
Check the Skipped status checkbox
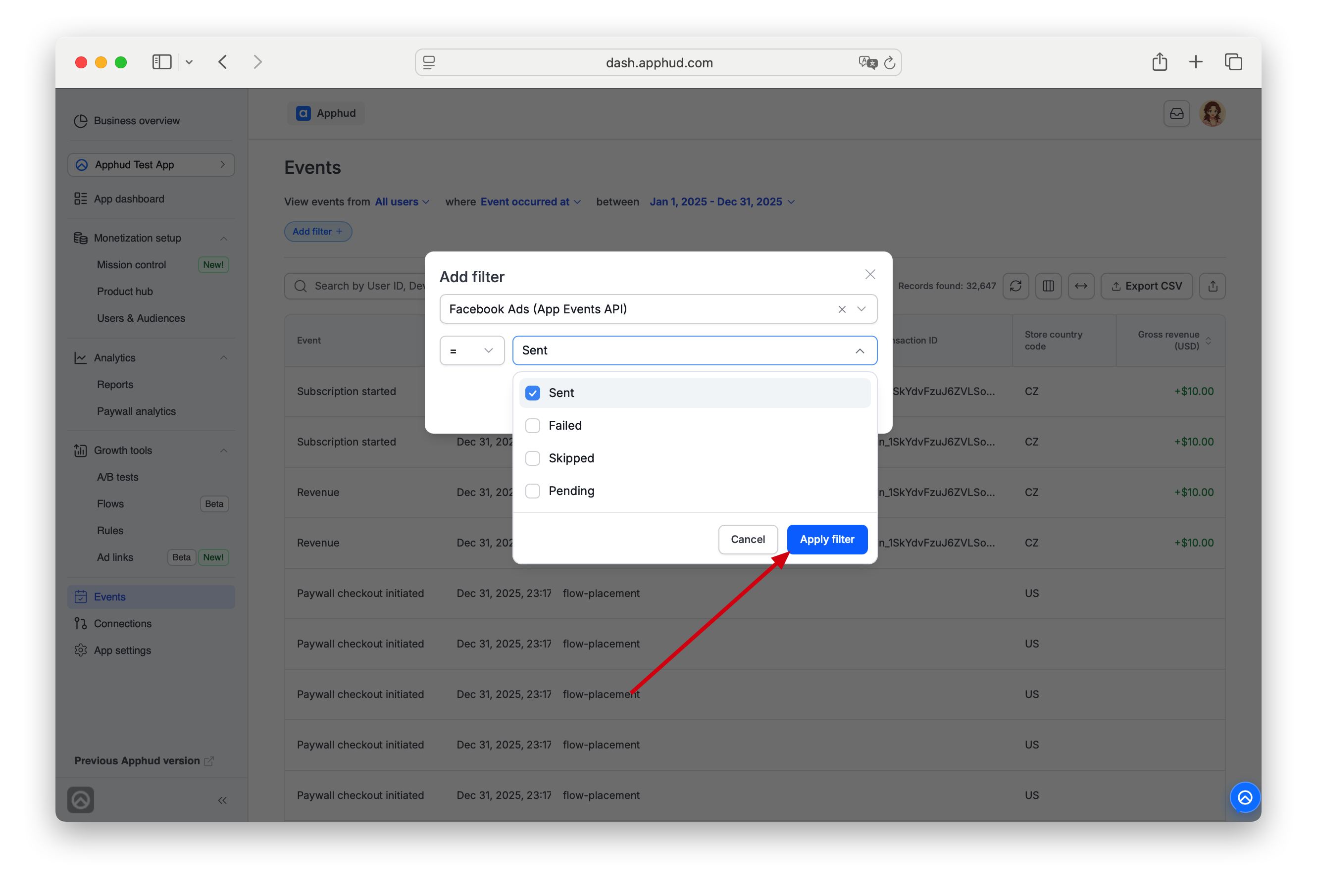pyautogui.click(x=533, y=458)
